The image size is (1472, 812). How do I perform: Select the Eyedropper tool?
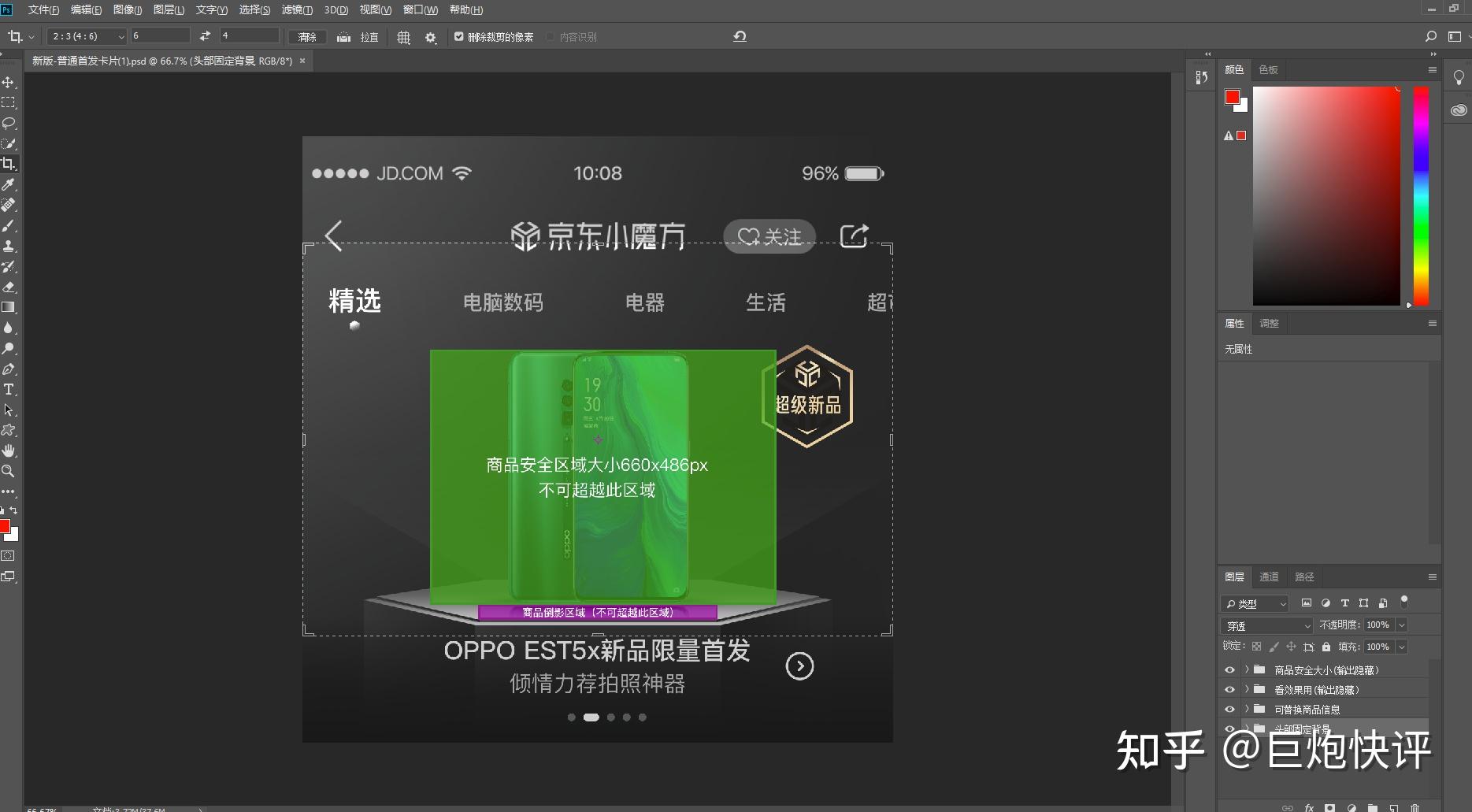(8, 184)
